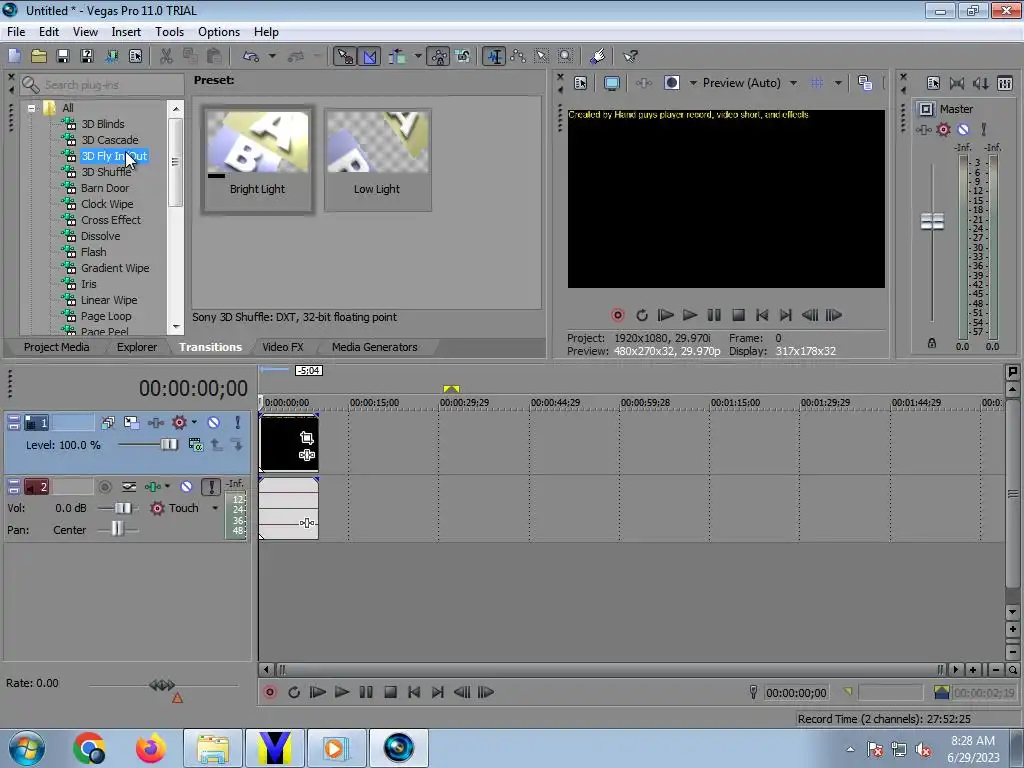Select the Envelope Edit tool
Screen dimensions: 1024x768
[518, 56]
